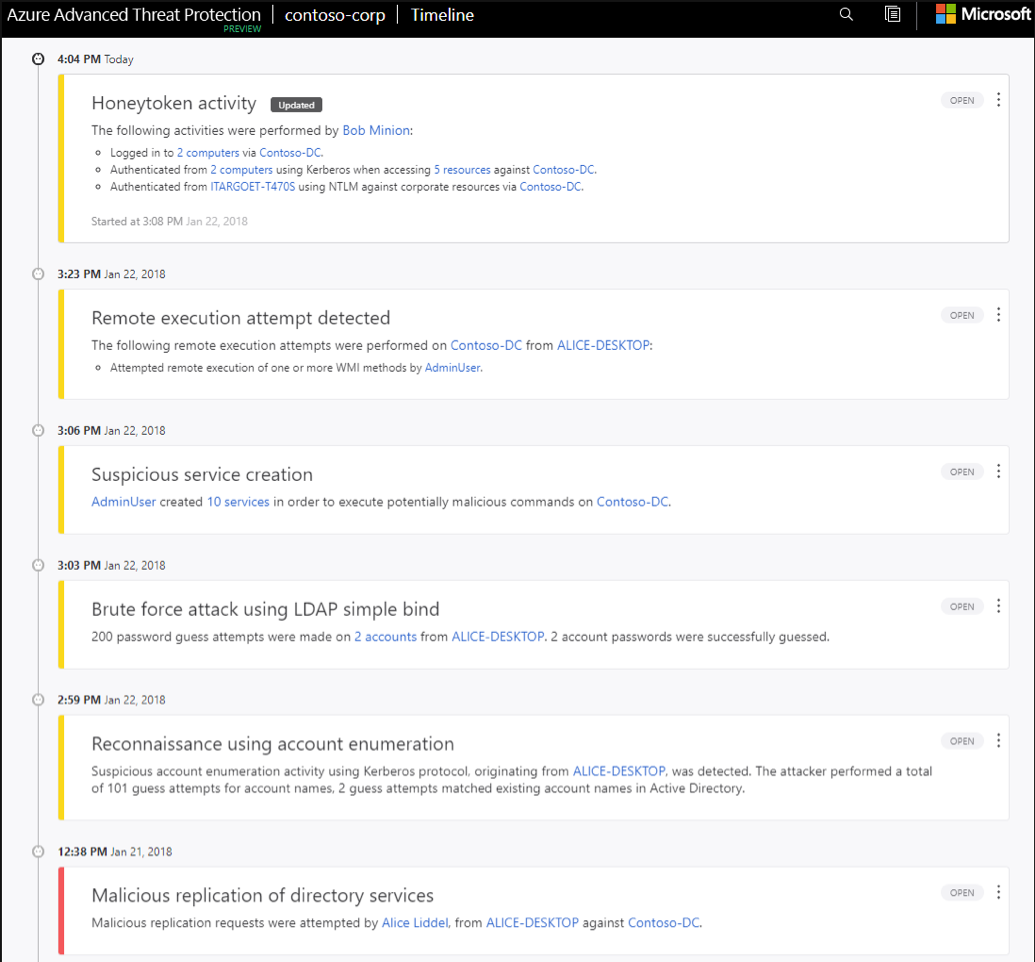Open Contoso-DC link in Kerberos line
1035x962 pixels.
point(564,170)
